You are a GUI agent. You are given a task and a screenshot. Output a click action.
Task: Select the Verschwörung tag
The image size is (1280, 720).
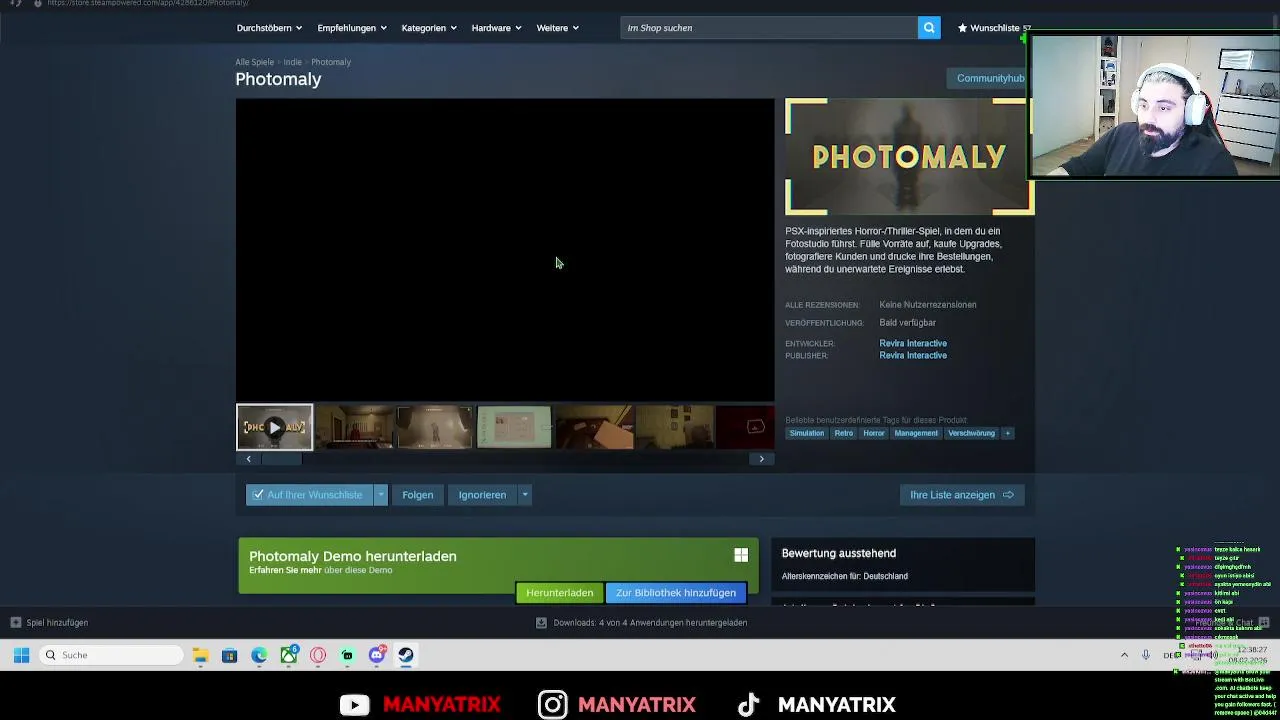(x=971, y=433)
